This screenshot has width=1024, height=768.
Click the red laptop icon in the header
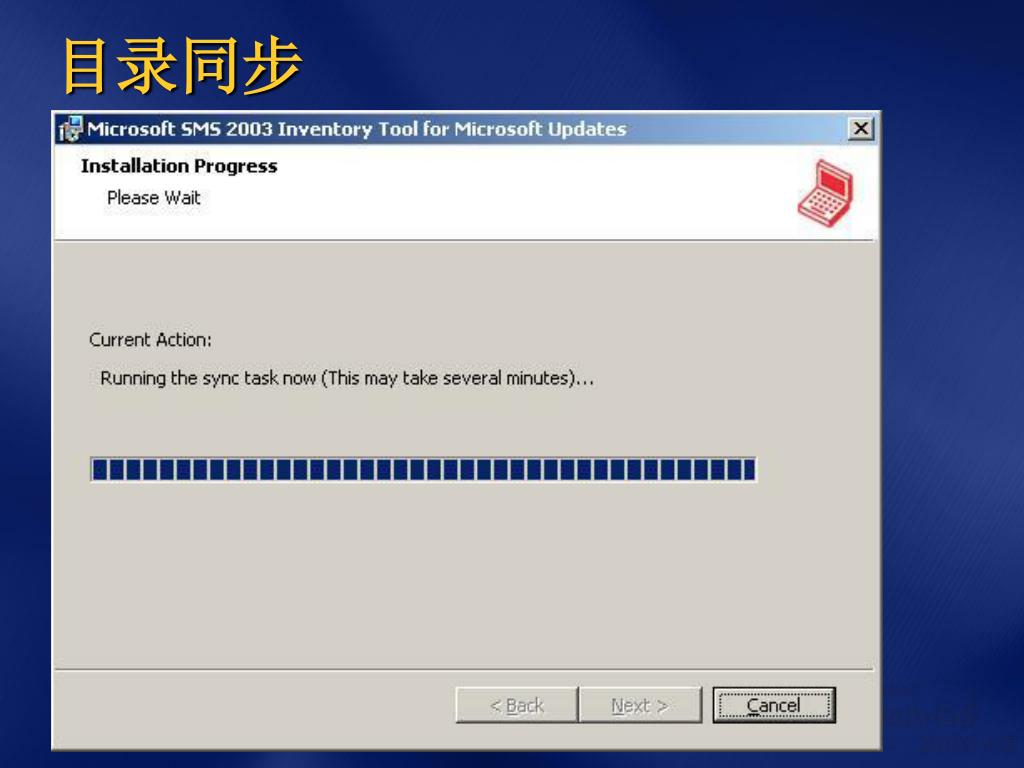[x=825, y=193]
